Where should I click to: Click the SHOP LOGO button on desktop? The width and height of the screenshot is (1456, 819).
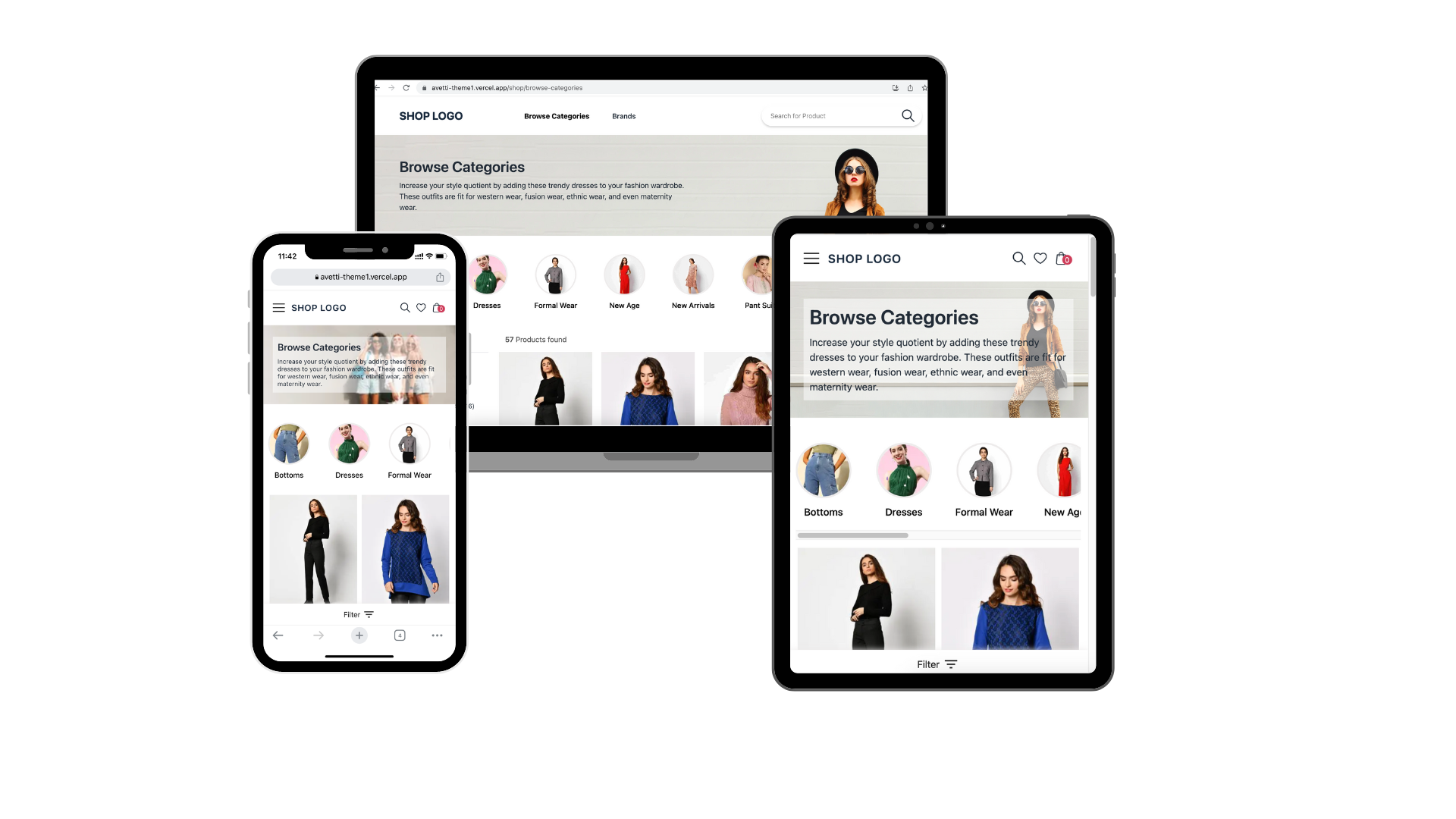pos(430,116)
